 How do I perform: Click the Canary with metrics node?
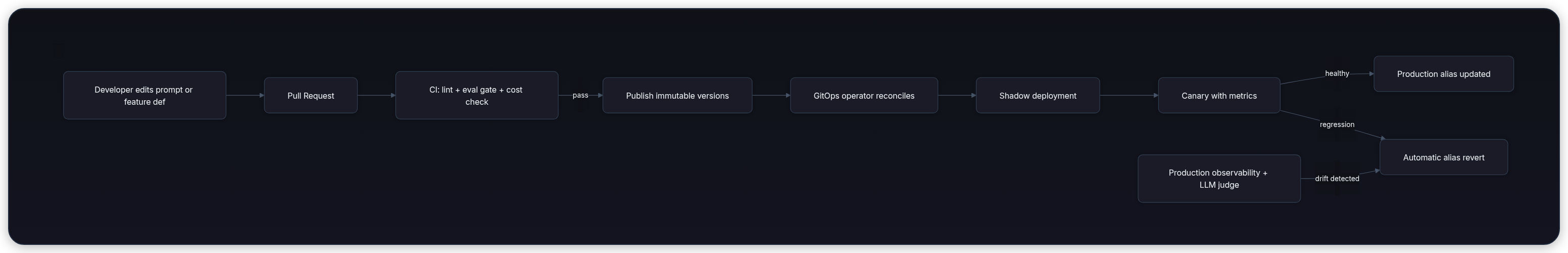(x=1218, y=95)
